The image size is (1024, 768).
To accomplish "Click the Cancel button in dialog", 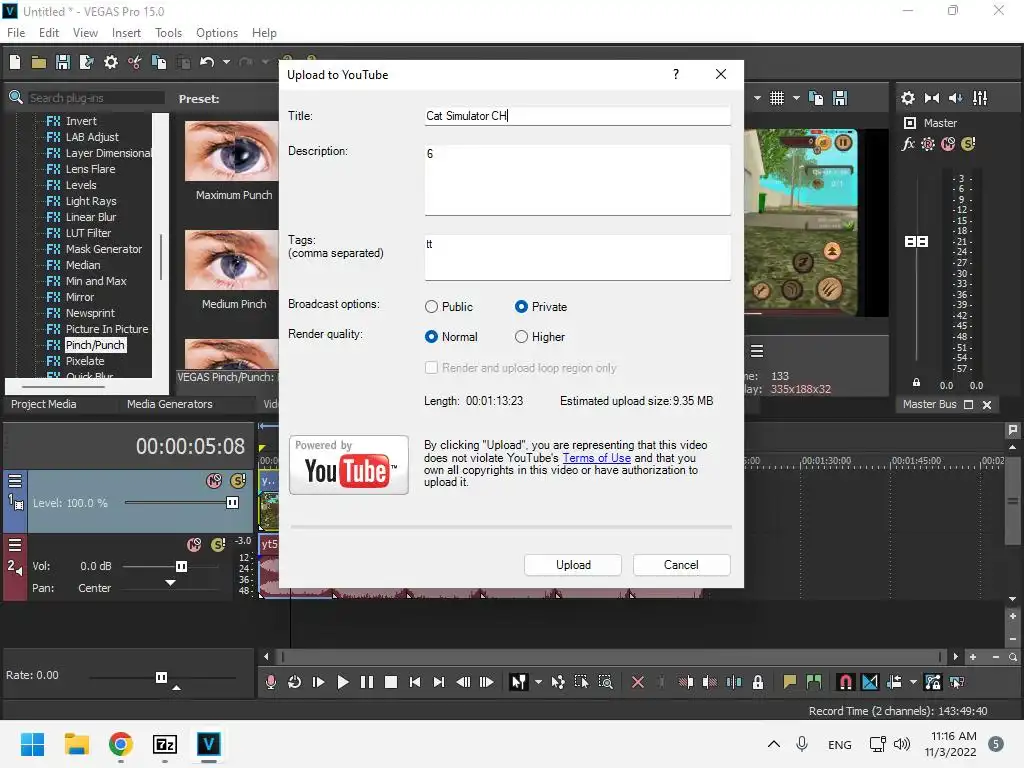I will pos(681,565).
